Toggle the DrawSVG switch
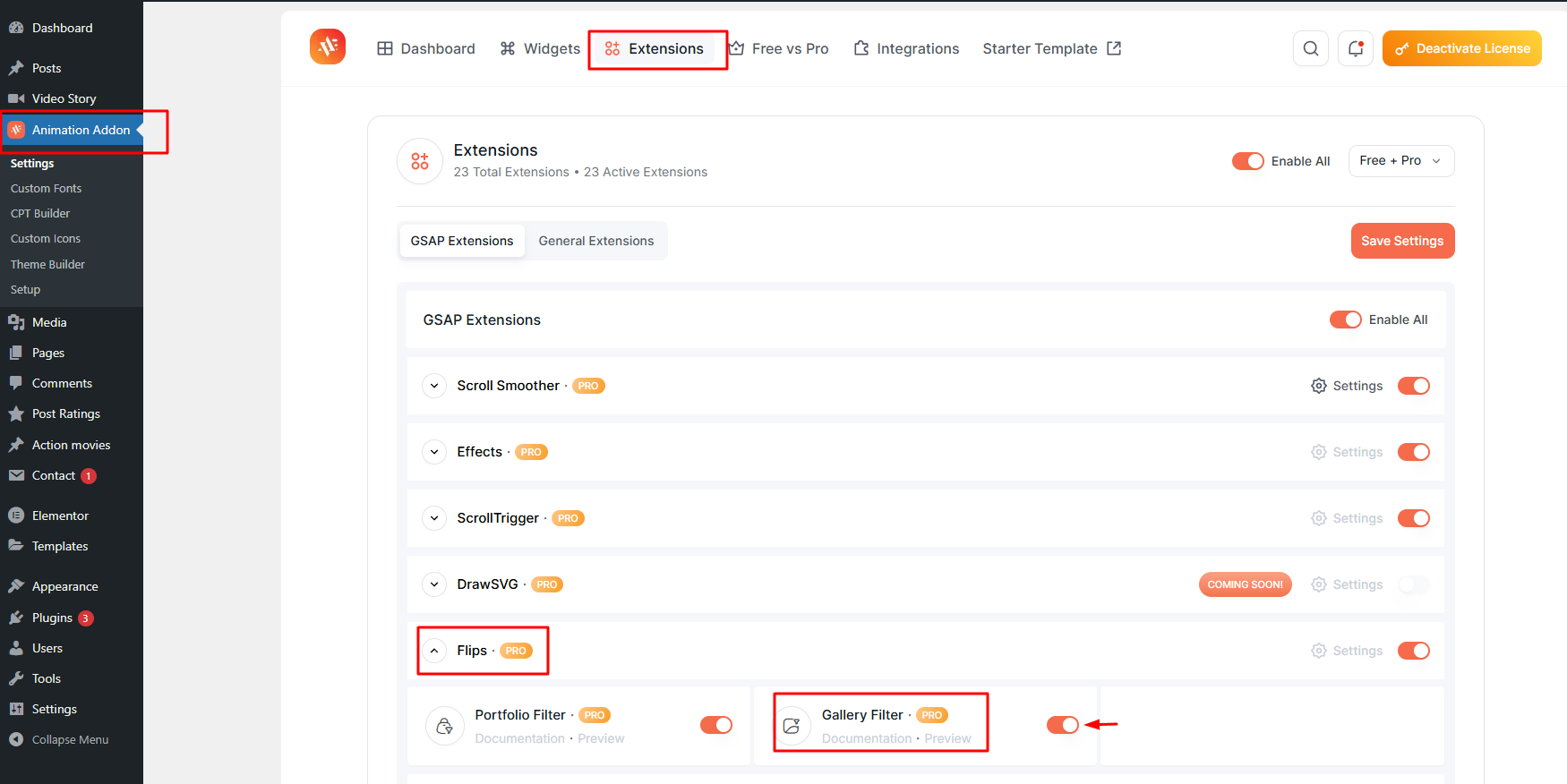This screenshot has width=1567, height=784. pyautogui.click(x=1414, y=584)
